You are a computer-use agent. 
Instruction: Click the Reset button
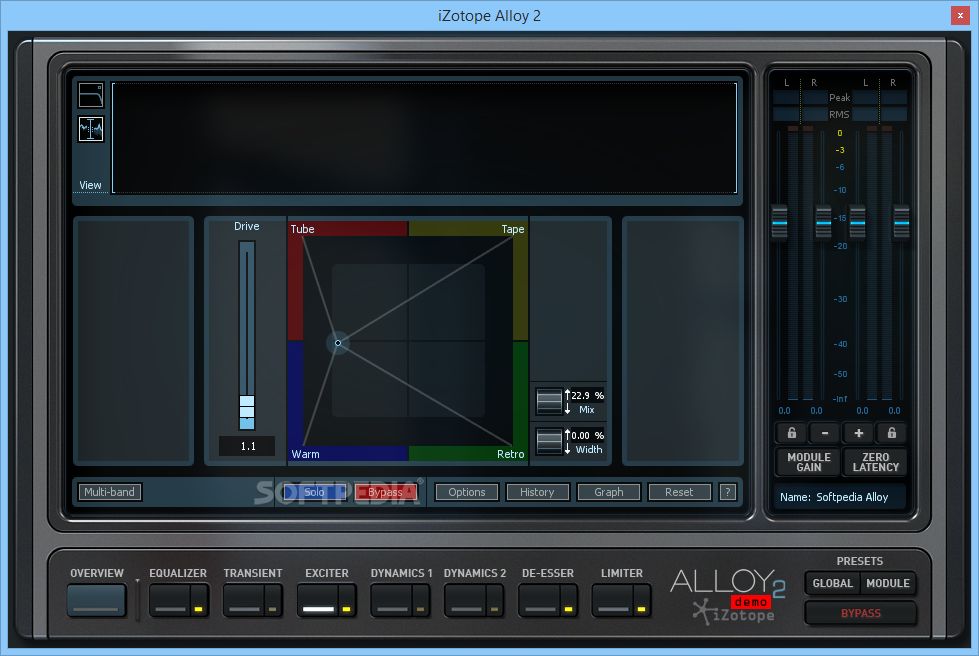[679, 492]
